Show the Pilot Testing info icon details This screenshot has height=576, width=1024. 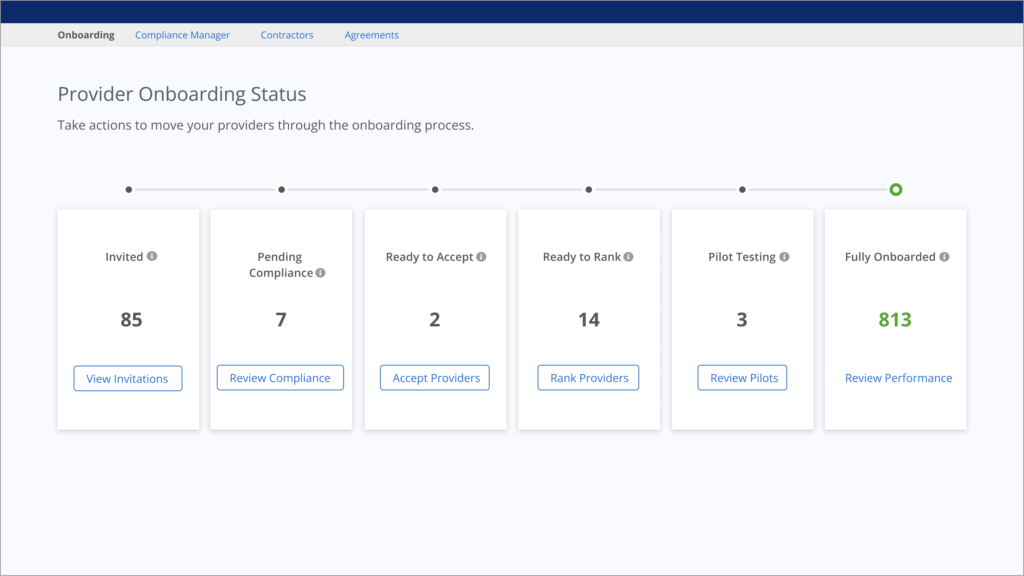pyautogui.click(x=784, y=257)
